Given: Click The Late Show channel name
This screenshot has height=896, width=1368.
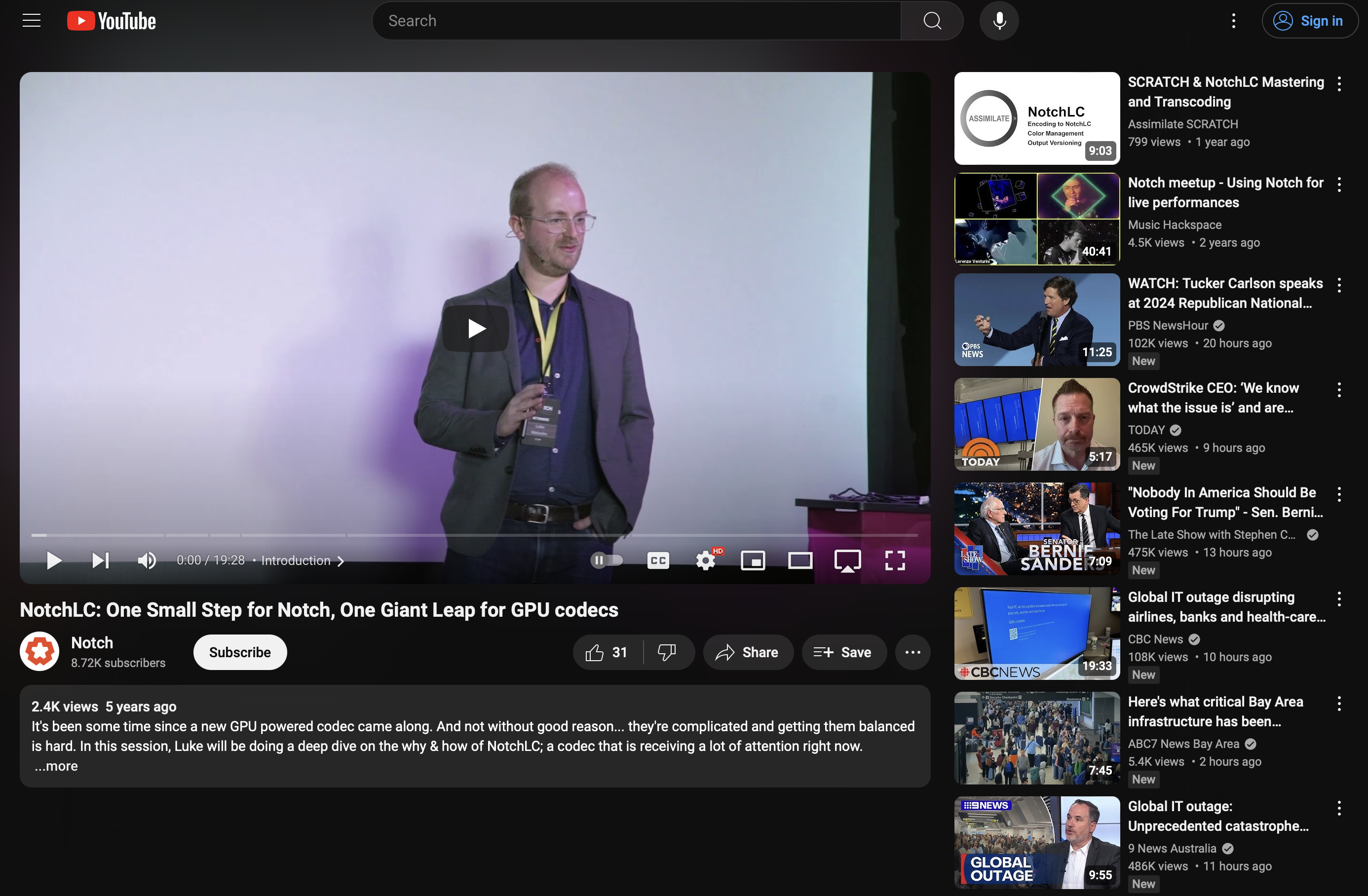Looking at the screenshot, I should click(1211, 534).
